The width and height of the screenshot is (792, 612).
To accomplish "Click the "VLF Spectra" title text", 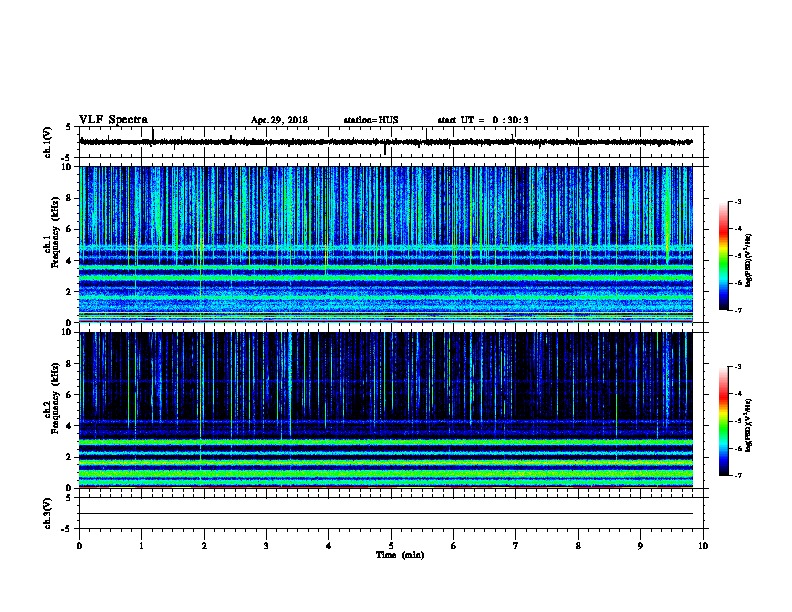I will click(x=113, y=120).
